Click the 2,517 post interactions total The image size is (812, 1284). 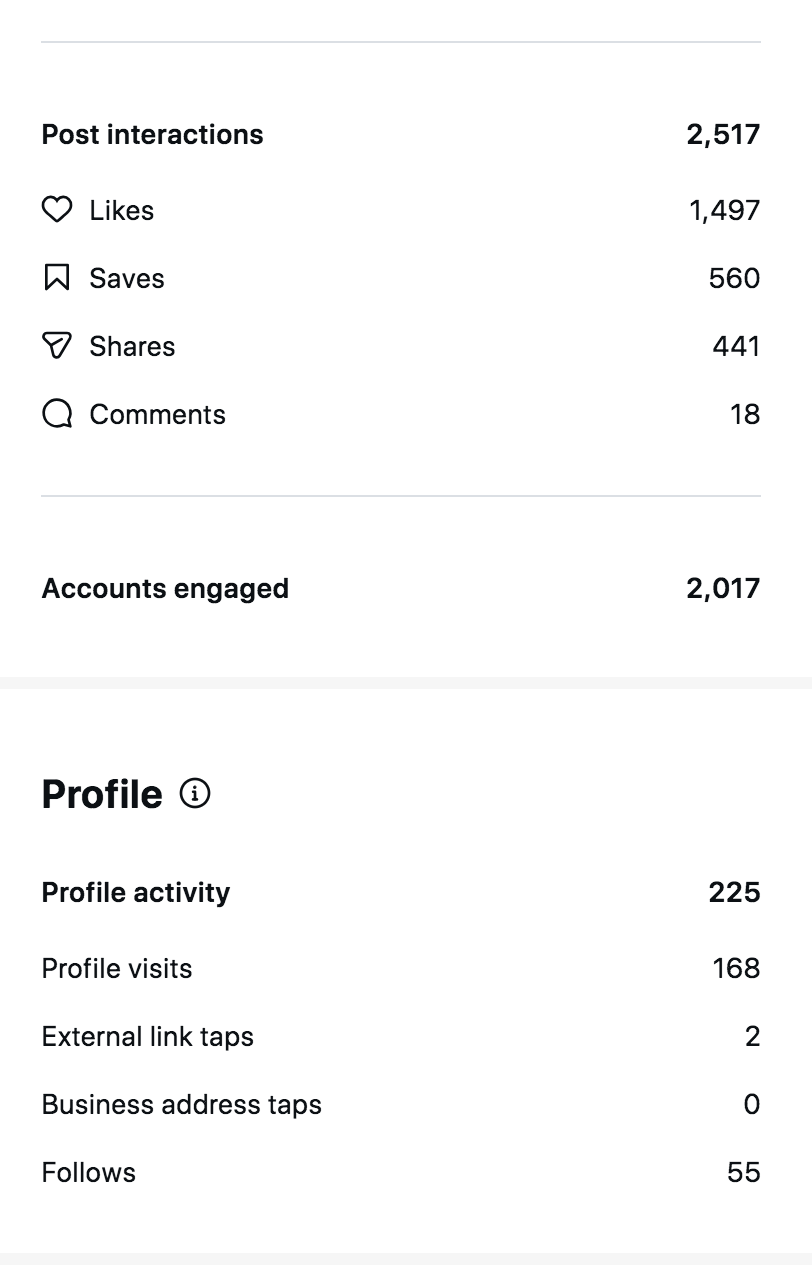tap(723, 135)
